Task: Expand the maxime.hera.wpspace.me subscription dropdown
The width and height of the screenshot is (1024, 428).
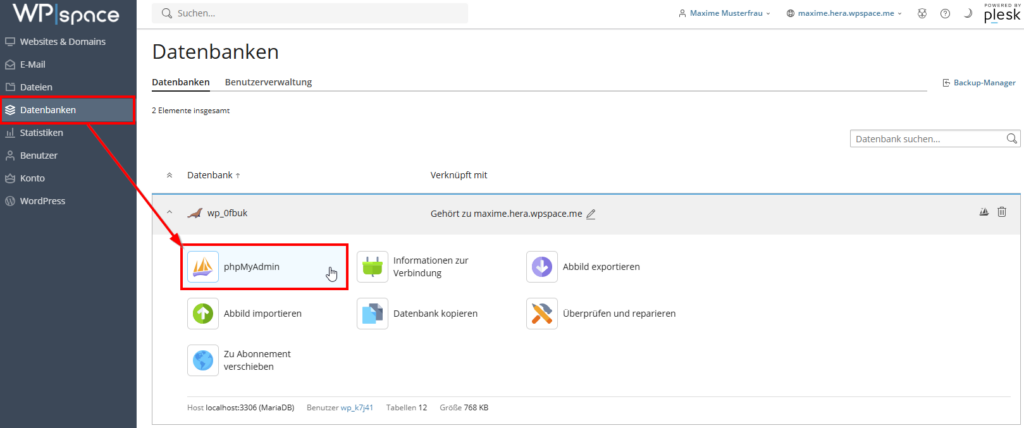Action: point(844,14)
